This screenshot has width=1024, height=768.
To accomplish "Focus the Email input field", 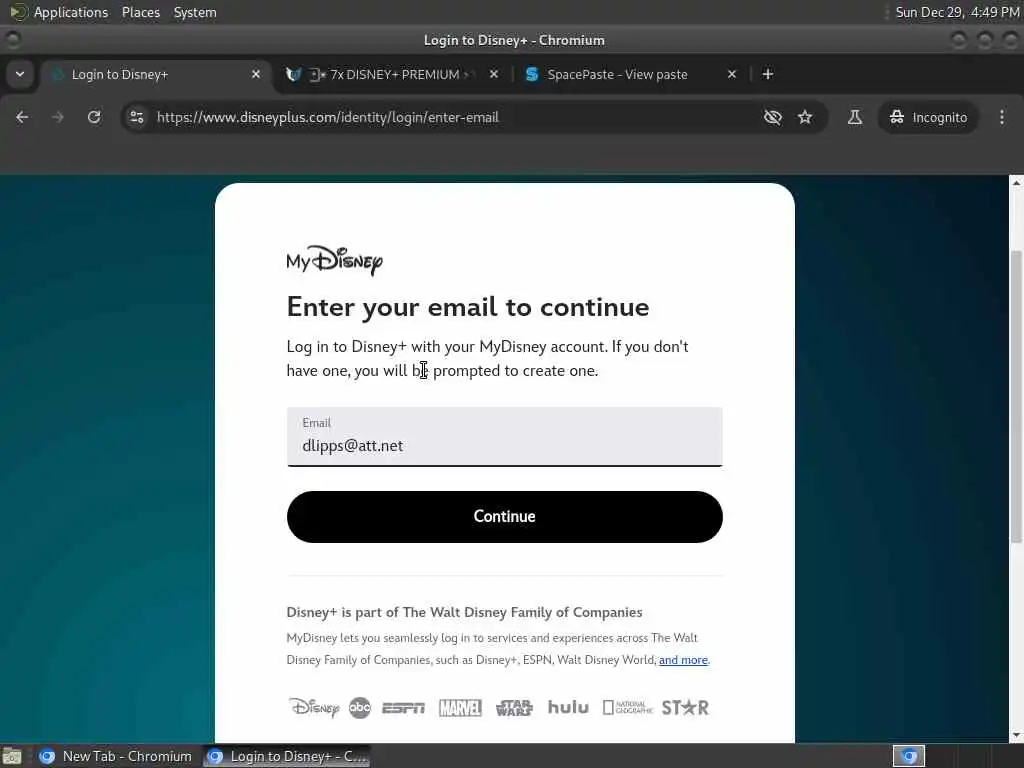I will coord(504,437).
